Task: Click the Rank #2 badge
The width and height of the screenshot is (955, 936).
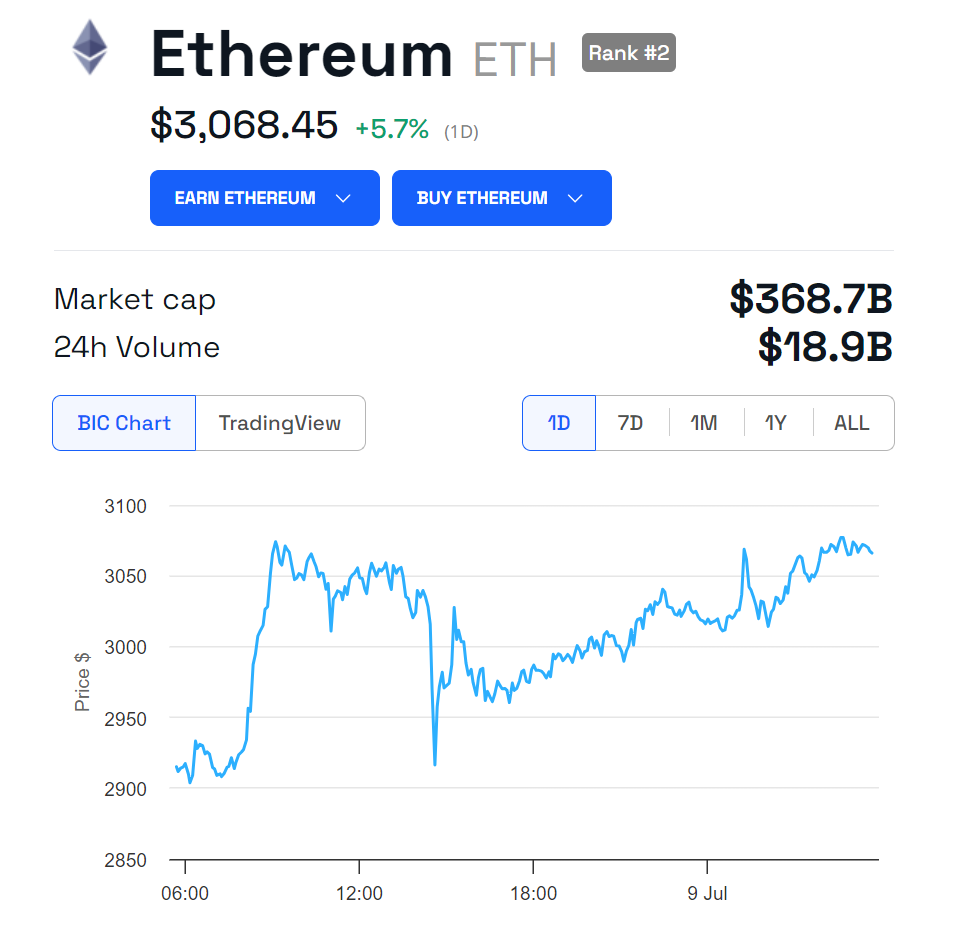Action: 629,52
